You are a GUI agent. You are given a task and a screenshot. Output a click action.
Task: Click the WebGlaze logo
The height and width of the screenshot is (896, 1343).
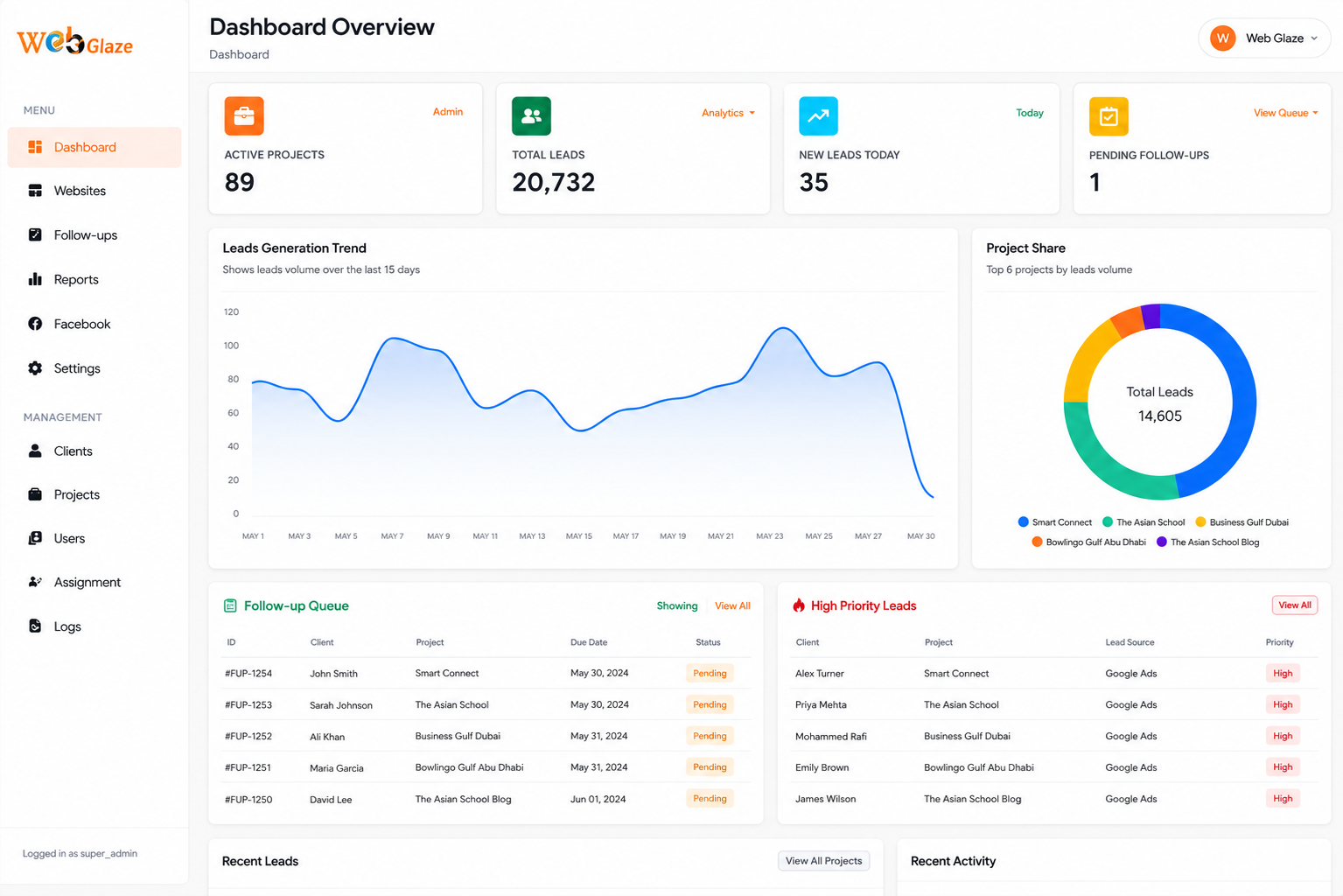75,42
